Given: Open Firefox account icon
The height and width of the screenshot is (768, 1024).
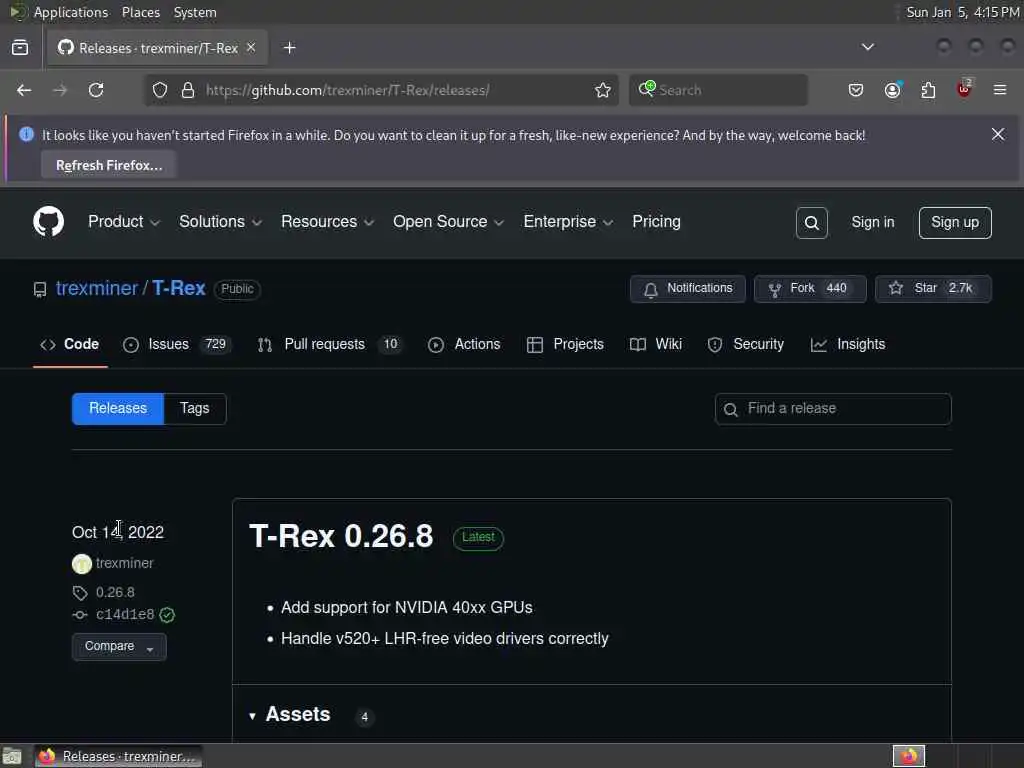Looking at the screenshot, I should (x=893, y=90).
